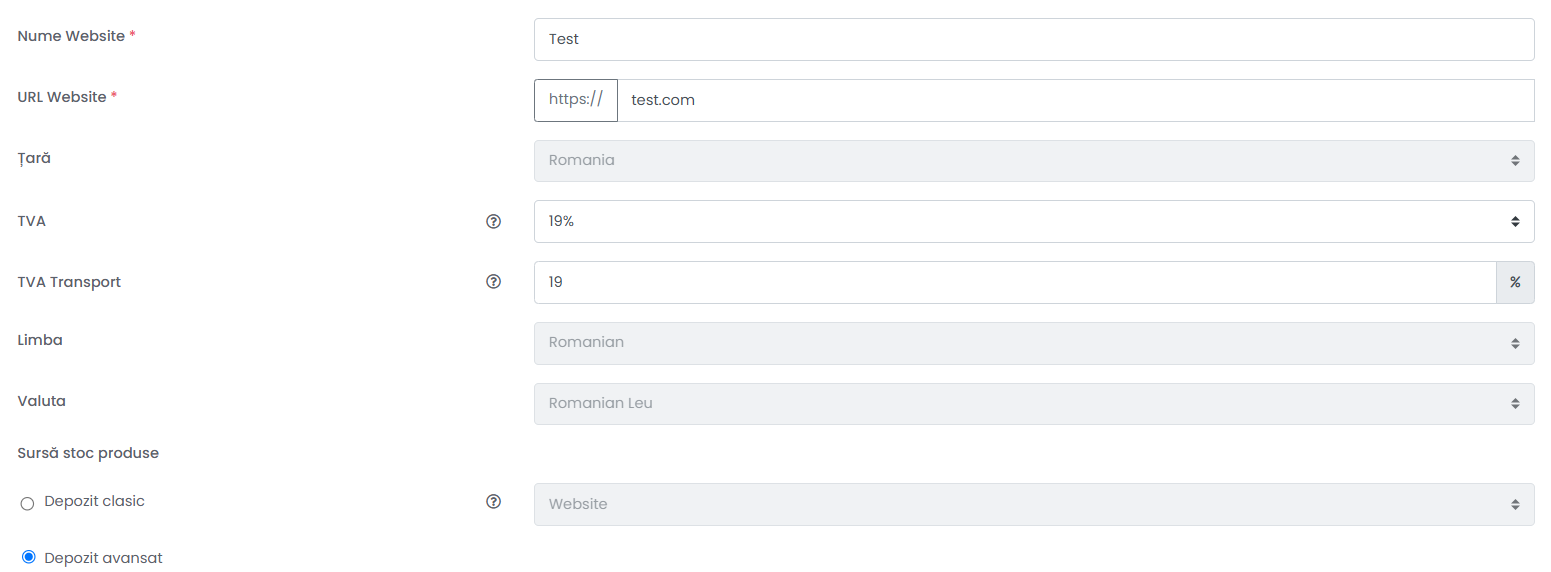Viewport: 1551px width, 572px height.
Task: Click the URL Website label
Action: pos(62,97)
